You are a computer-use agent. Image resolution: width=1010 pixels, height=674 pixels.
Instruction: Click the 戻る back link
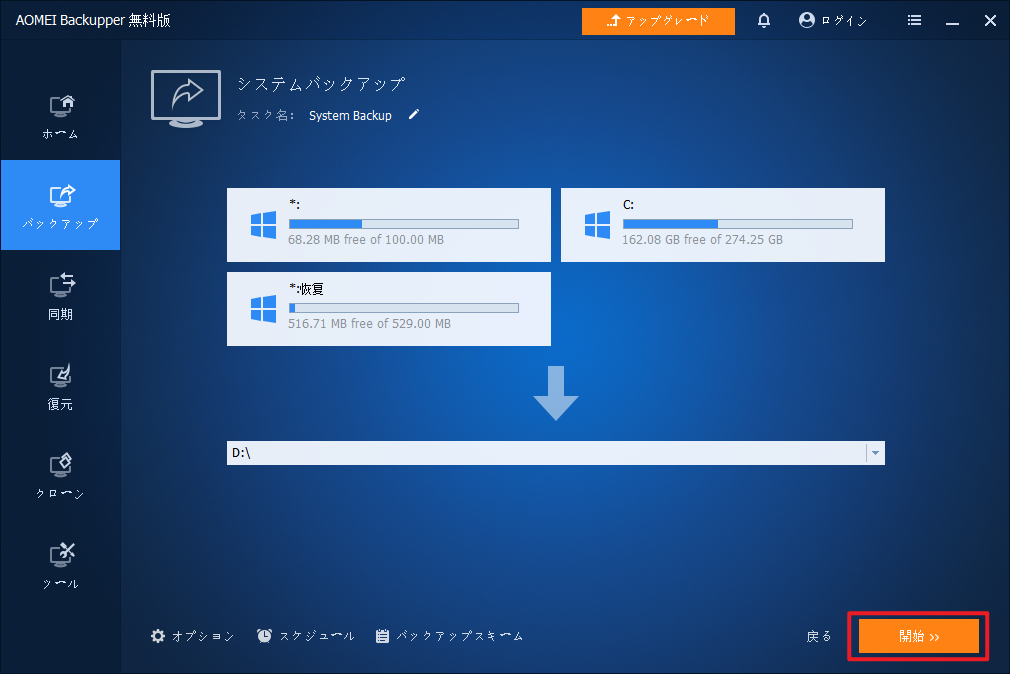tap(819, 637)
